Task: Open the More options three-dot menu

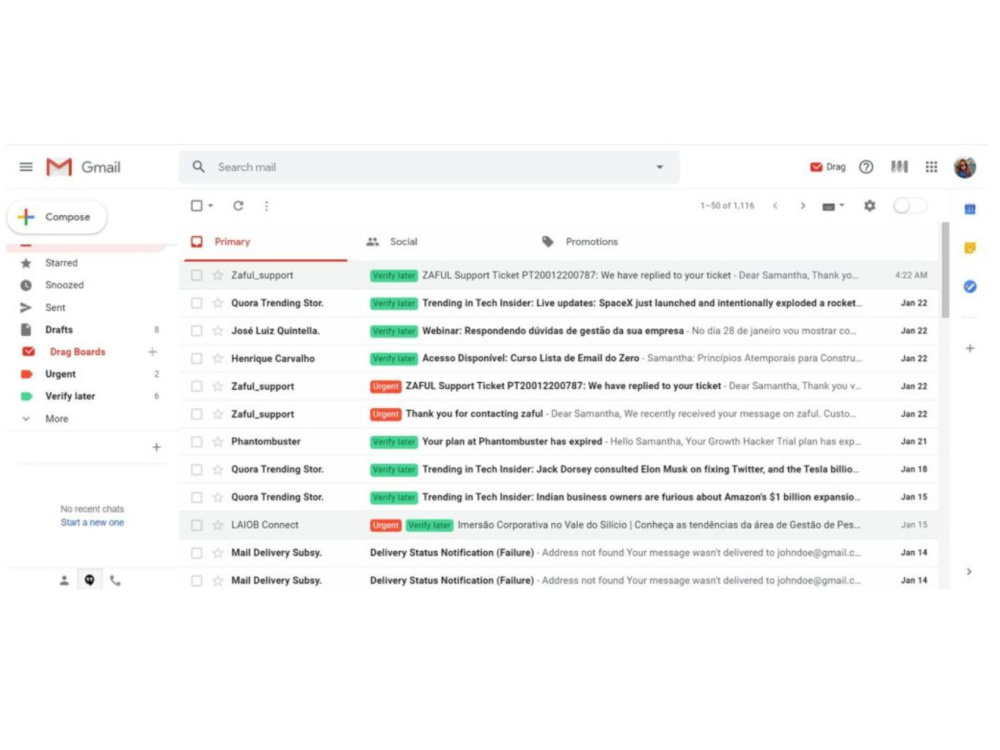Action: click(x=267, y=206)
